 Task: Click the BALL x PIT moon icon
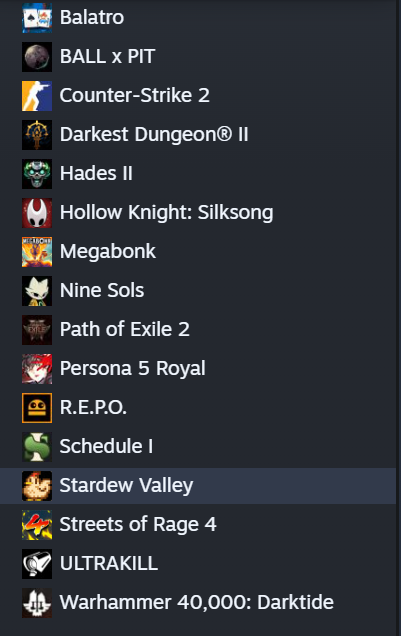click(37, 57)
